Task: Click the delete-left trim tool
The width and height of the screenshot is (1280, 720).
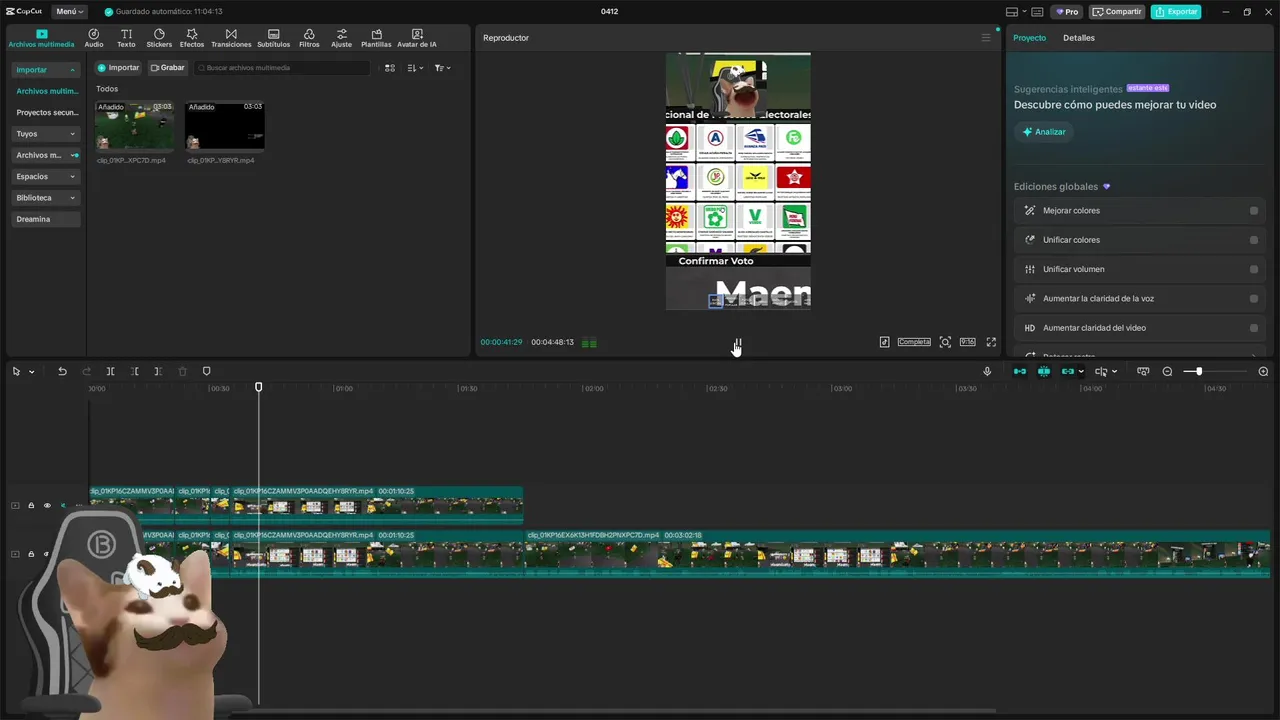Action: [134, 371]
